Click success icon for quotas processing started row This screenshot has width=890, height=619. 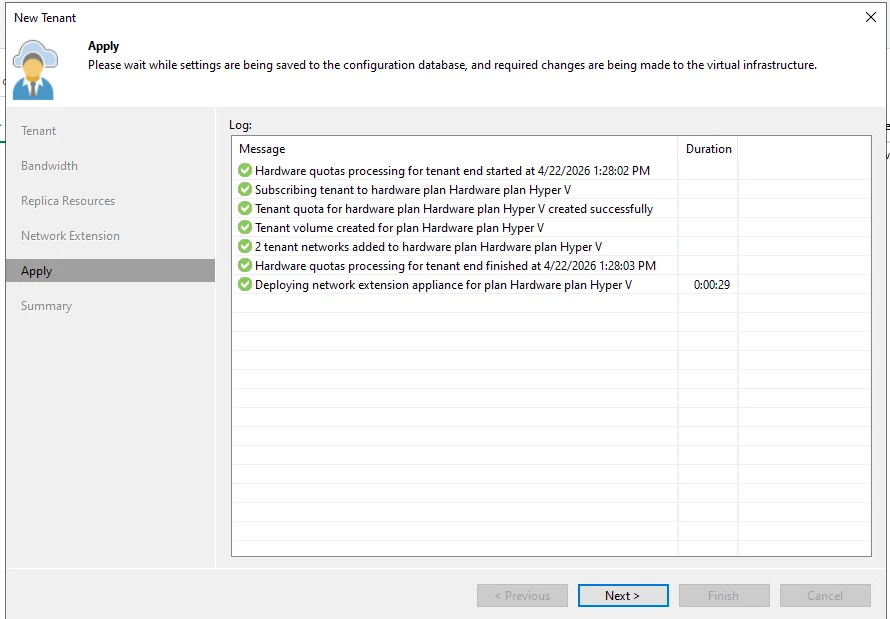point(245,170)
